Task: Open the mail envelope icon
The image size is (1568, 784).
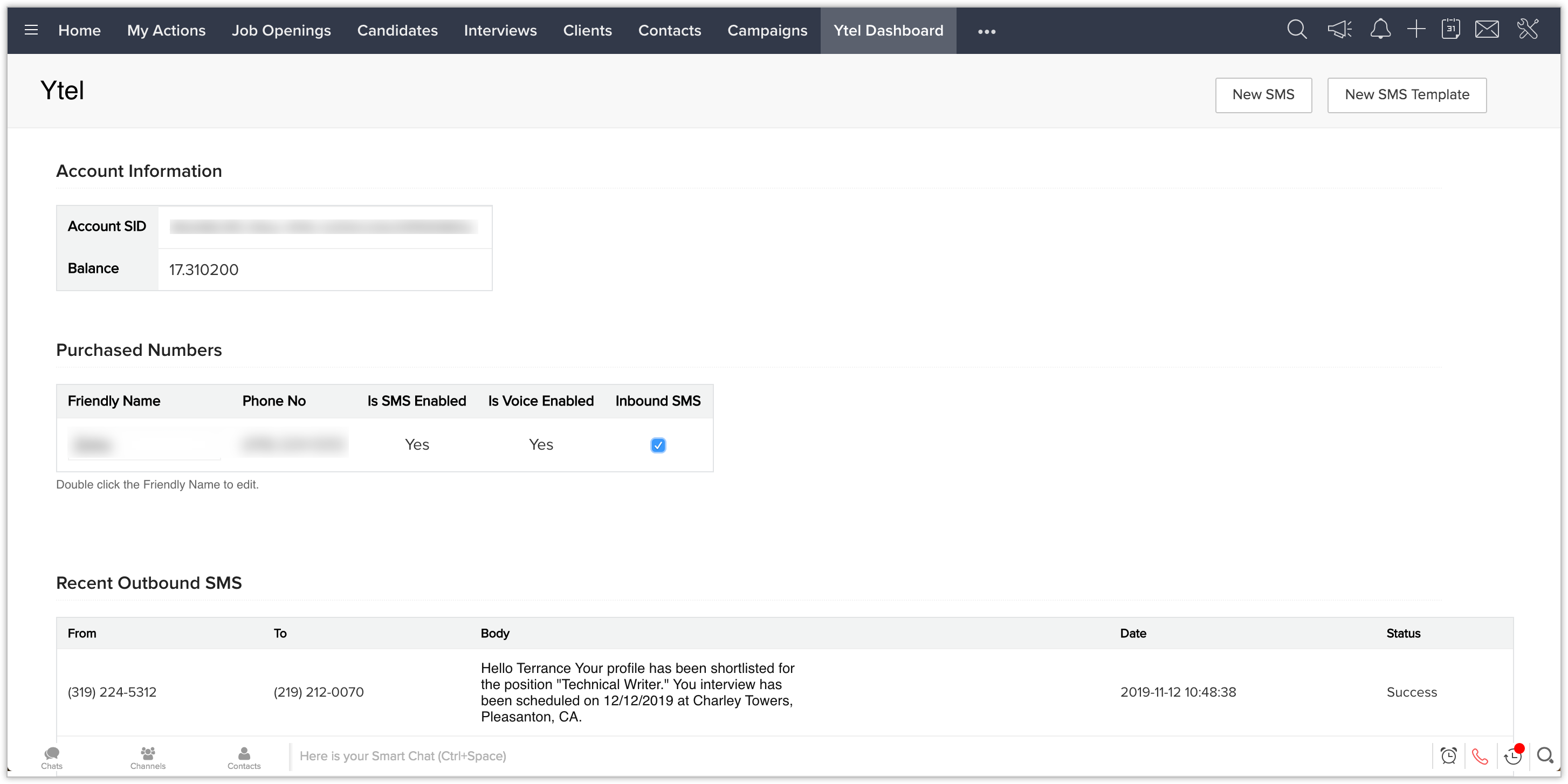Action: point(1487,30)
